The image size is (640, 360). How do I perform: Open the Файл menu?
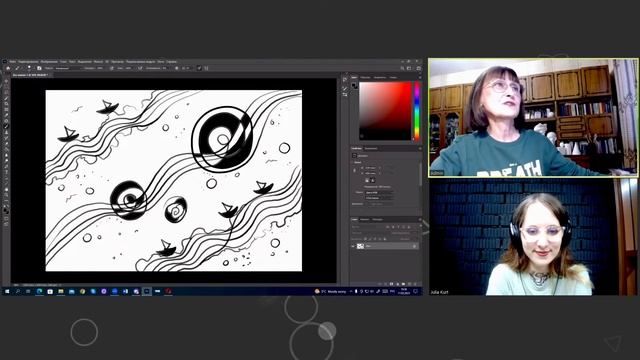(x=13, y=62)
